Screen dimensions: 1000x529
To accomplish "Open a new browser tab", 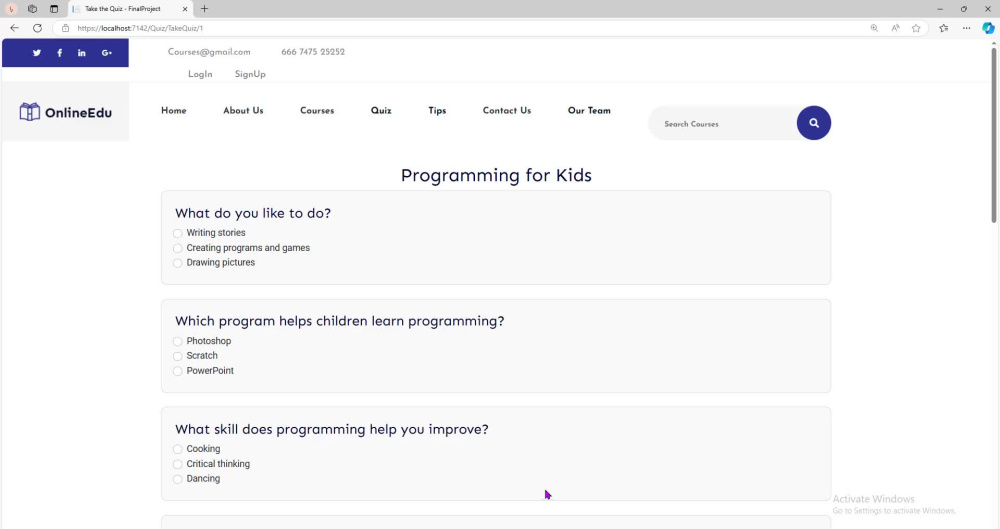I will tap(204, 9).
